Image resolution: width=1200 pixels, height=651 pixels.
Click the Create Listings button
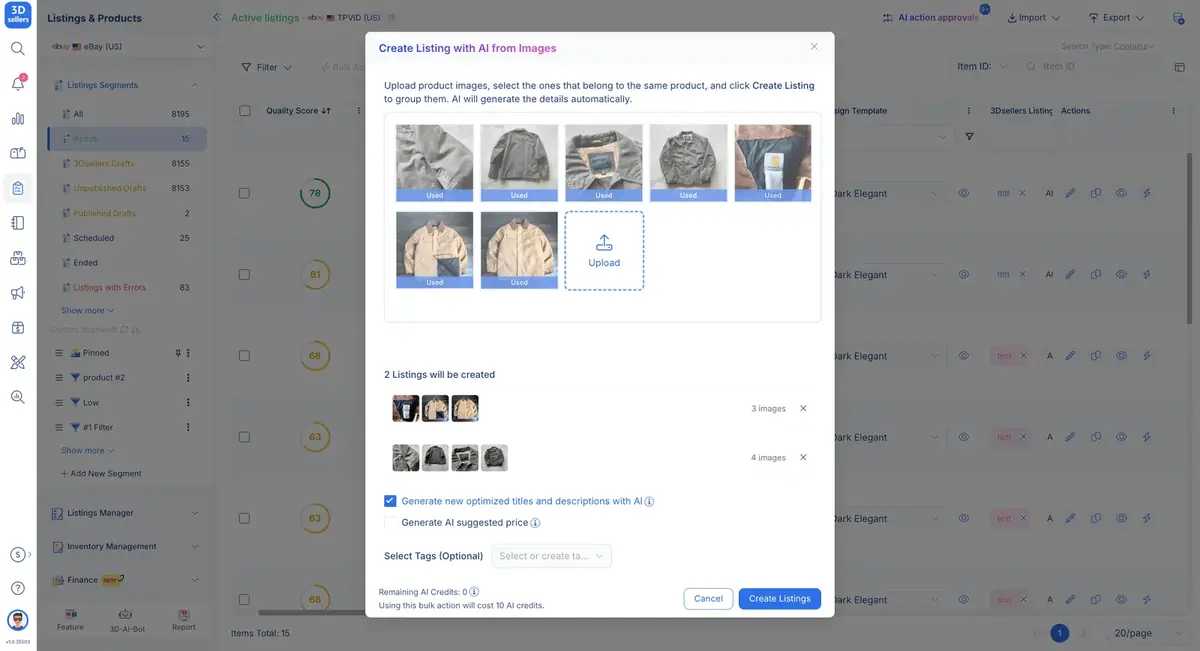780,598
